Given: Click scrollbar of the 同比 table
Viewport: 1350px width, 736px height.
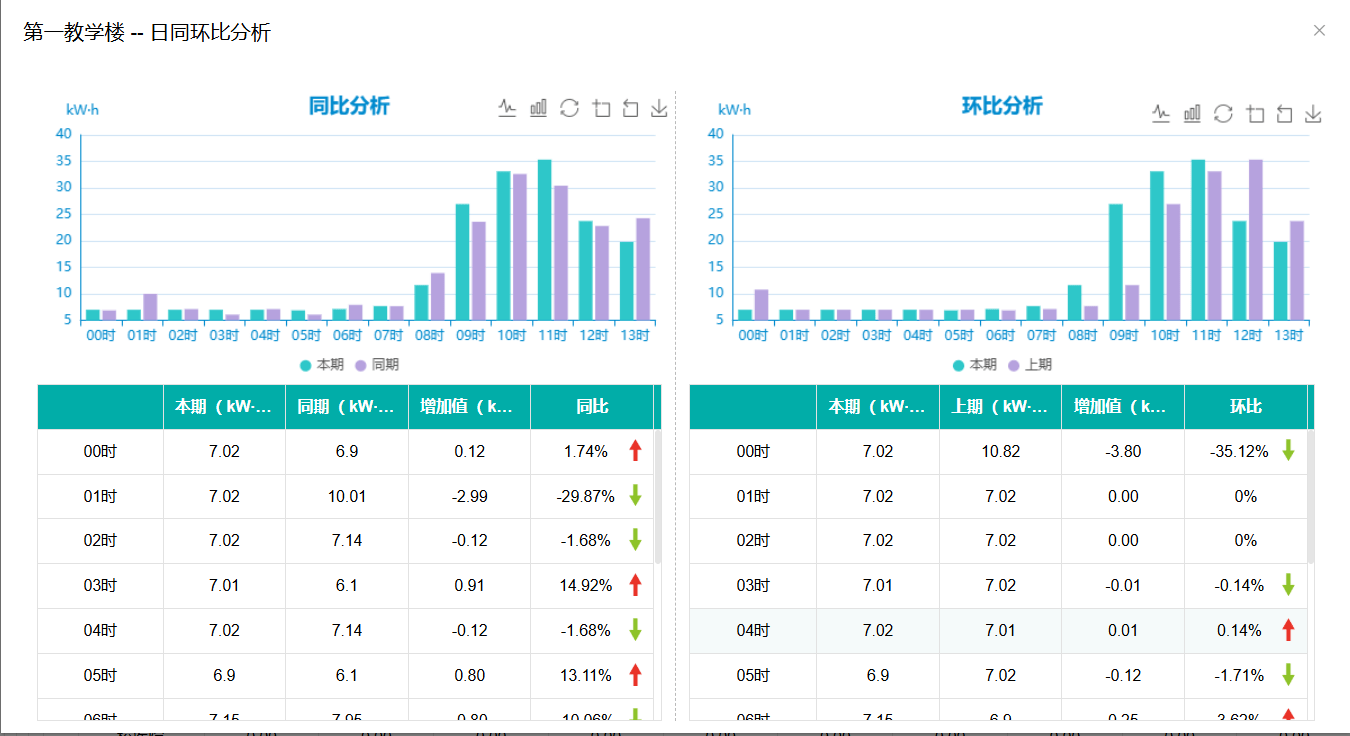Looking at the screenshot, I should [x=657, y=497].
